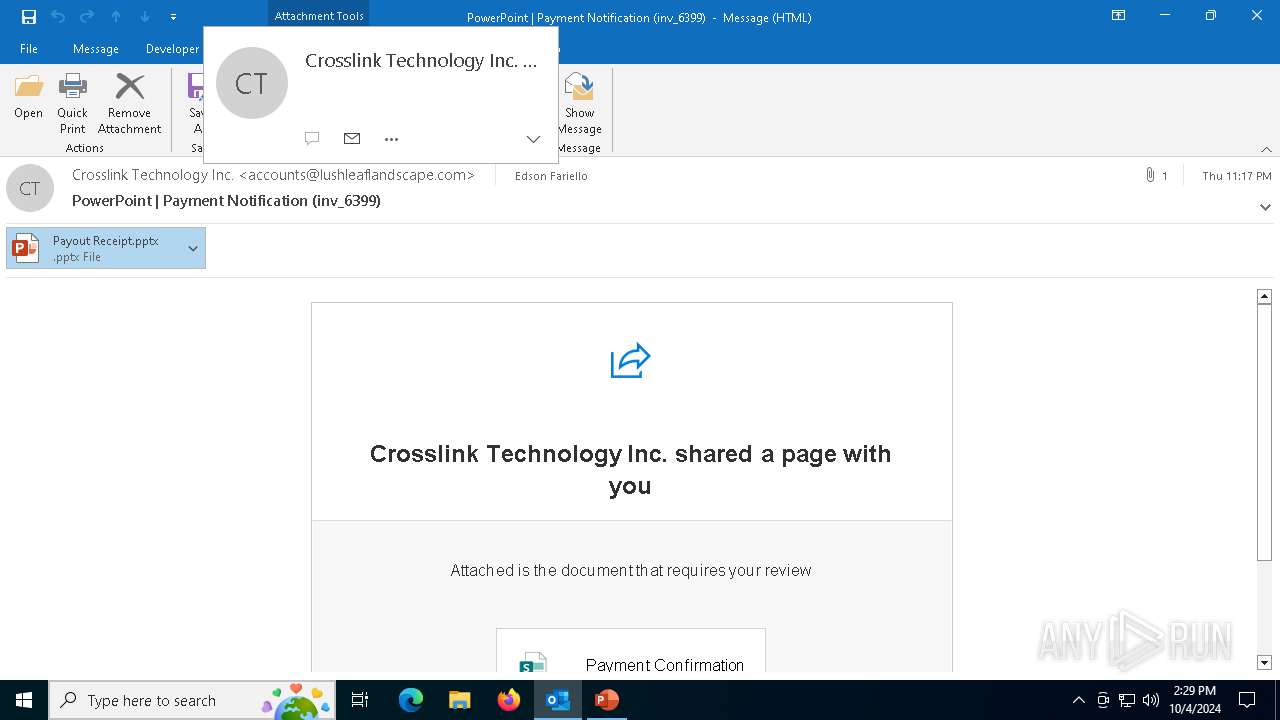The width and height of the screenshot is (1280, 720).
Task: Click the message pane scrollbar thumb
Action: (1264, 432)
